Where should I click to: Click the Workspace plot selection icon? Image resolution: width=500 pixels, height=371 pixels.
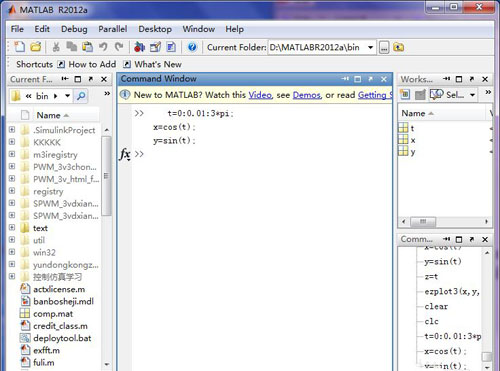(436, 95)
